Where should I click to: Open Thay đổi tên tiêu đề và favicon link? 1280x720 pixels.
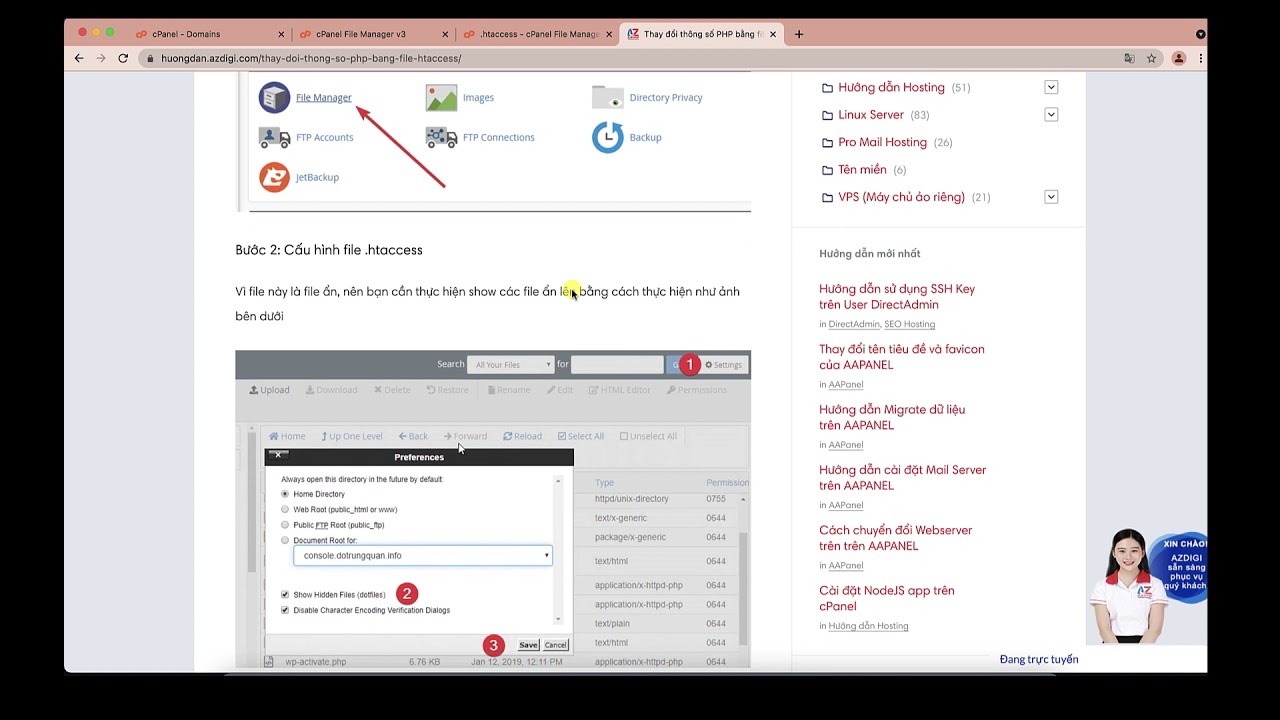tap(902, 357)
